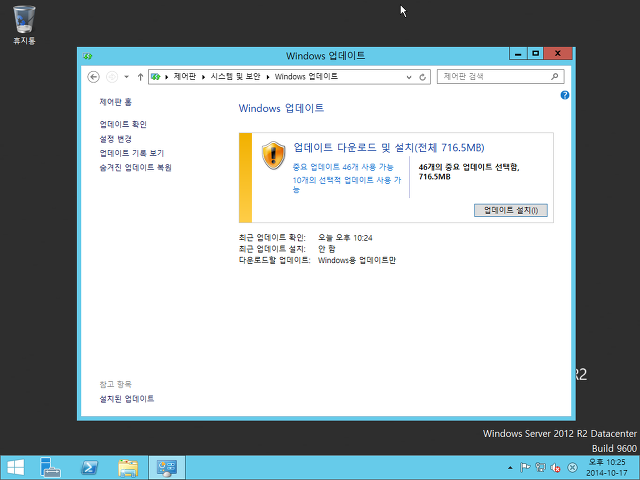Expand the arrow after 제어판 breadcrumb
This screenshot has height=480, width=640.
203,77
